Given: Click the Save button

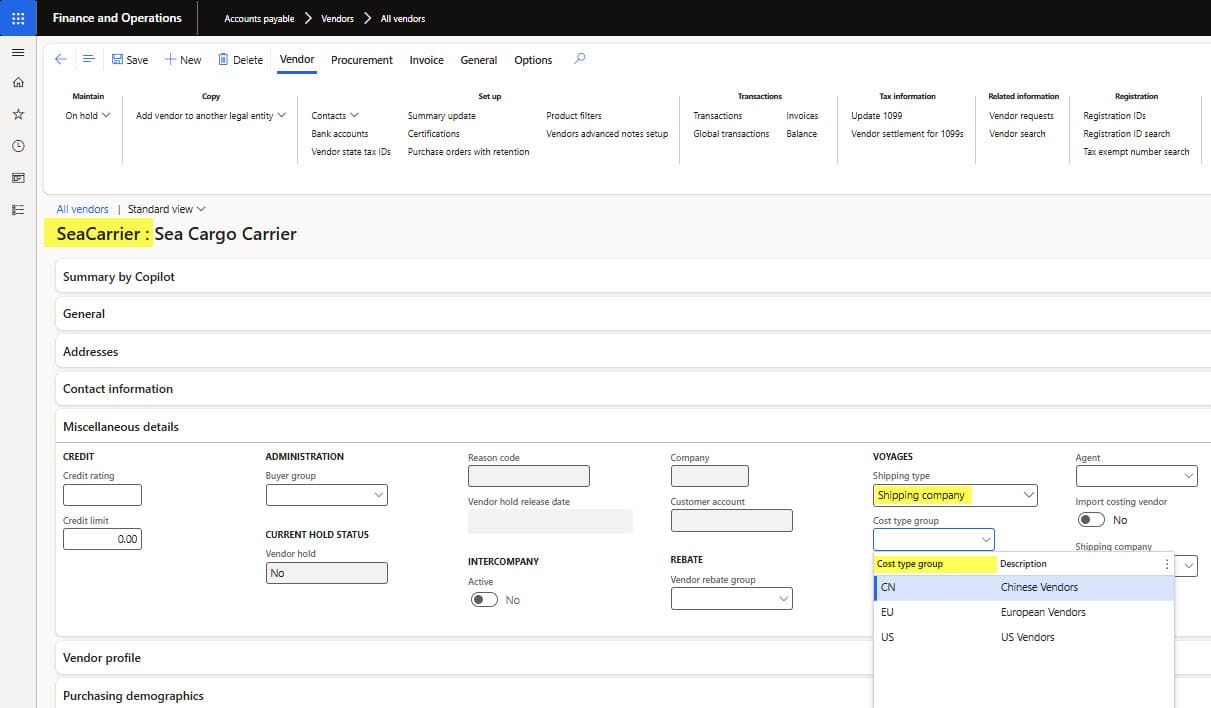Looking at the screenshot, I should point(130,60).
